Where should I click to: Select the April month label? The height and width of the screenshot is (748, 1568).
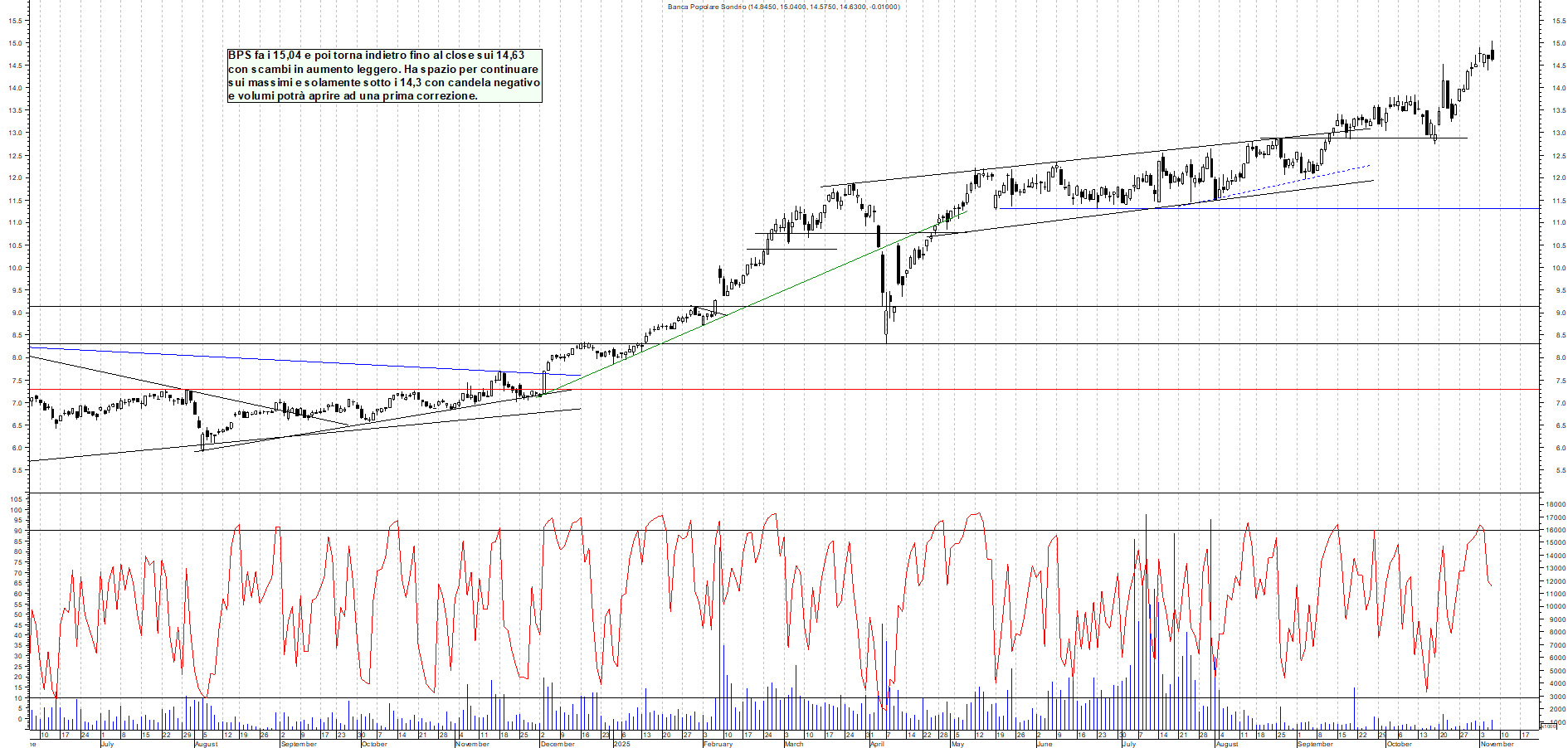876,744
